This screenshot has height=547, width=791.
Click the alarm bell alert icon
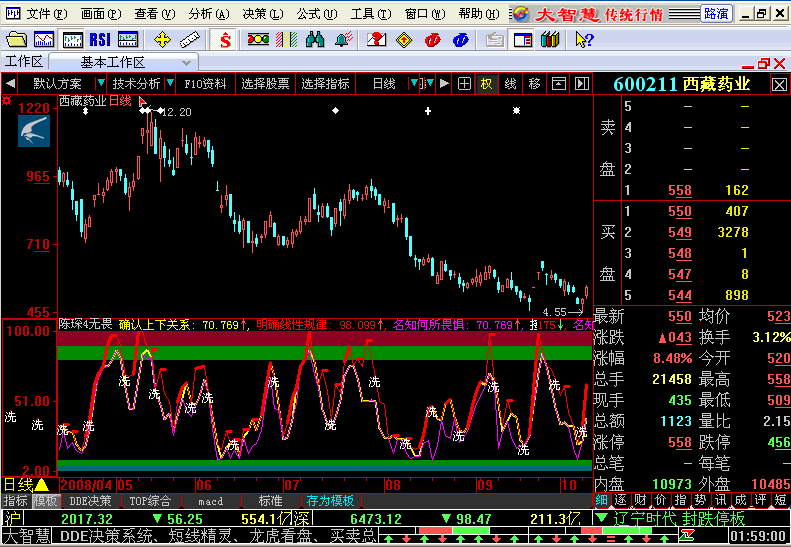point(343,39)
